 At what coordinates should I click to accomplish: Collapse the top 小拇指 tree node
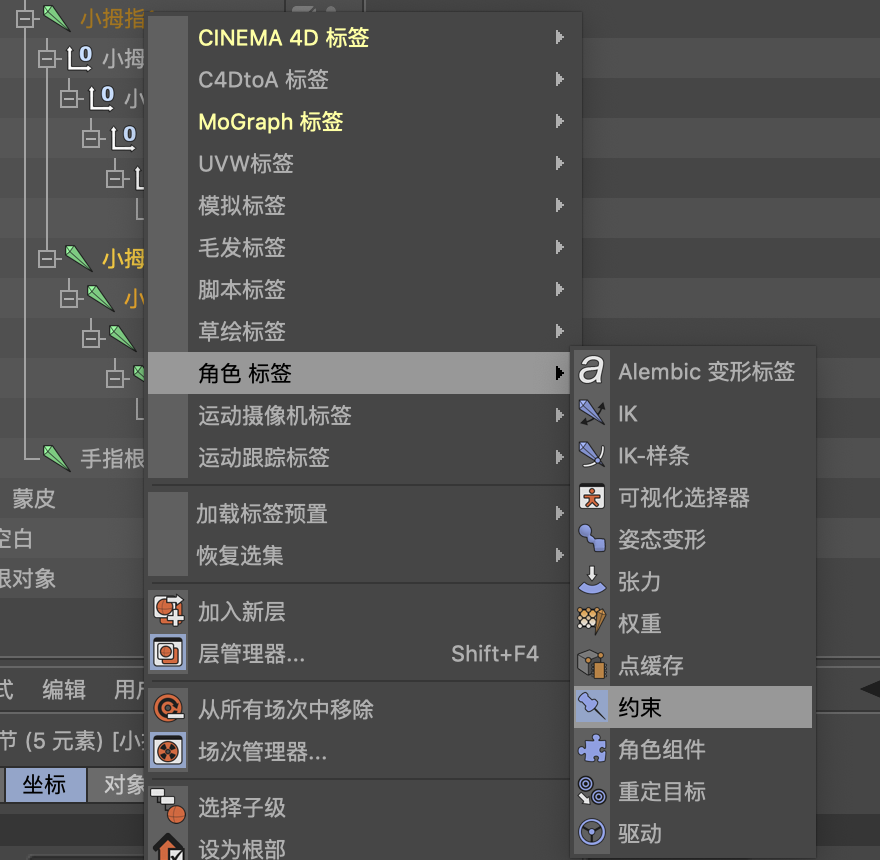[x=25, y=19]
